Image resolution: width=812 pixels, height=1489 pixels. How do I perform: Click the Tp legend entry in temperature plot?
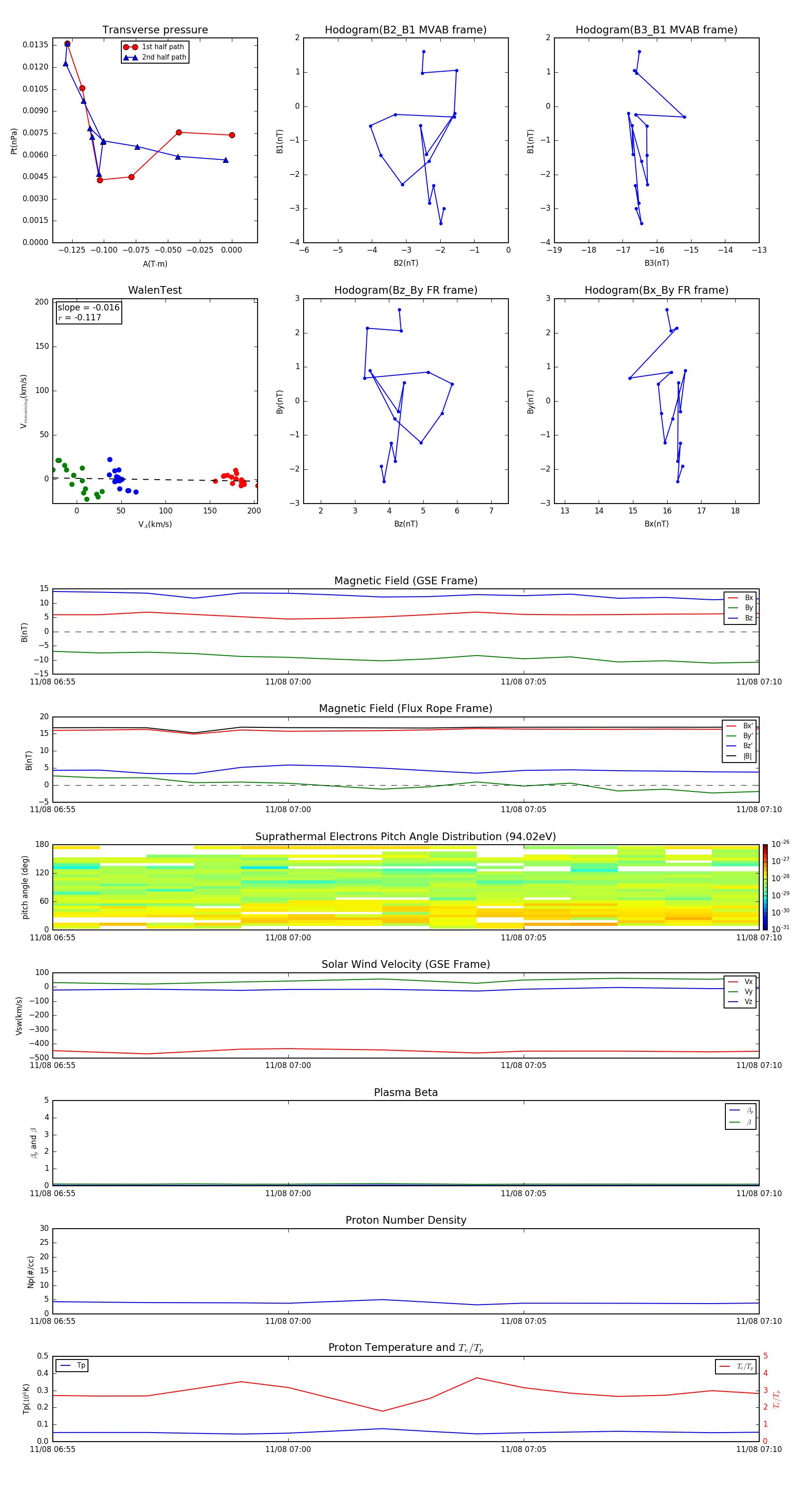click(x=72, y=1365)
